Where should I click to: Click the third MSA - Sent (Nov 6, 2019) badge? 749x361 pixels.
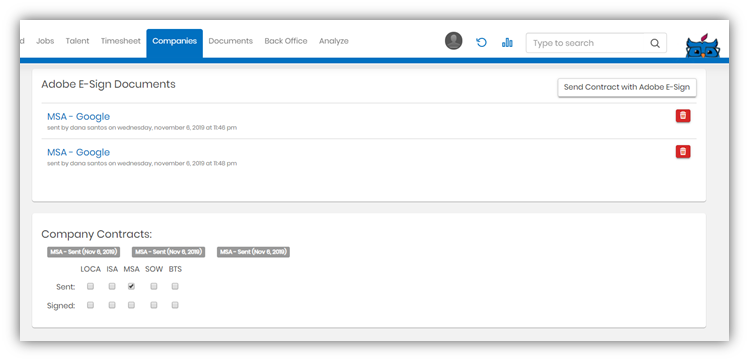click(x=253, y=252)
